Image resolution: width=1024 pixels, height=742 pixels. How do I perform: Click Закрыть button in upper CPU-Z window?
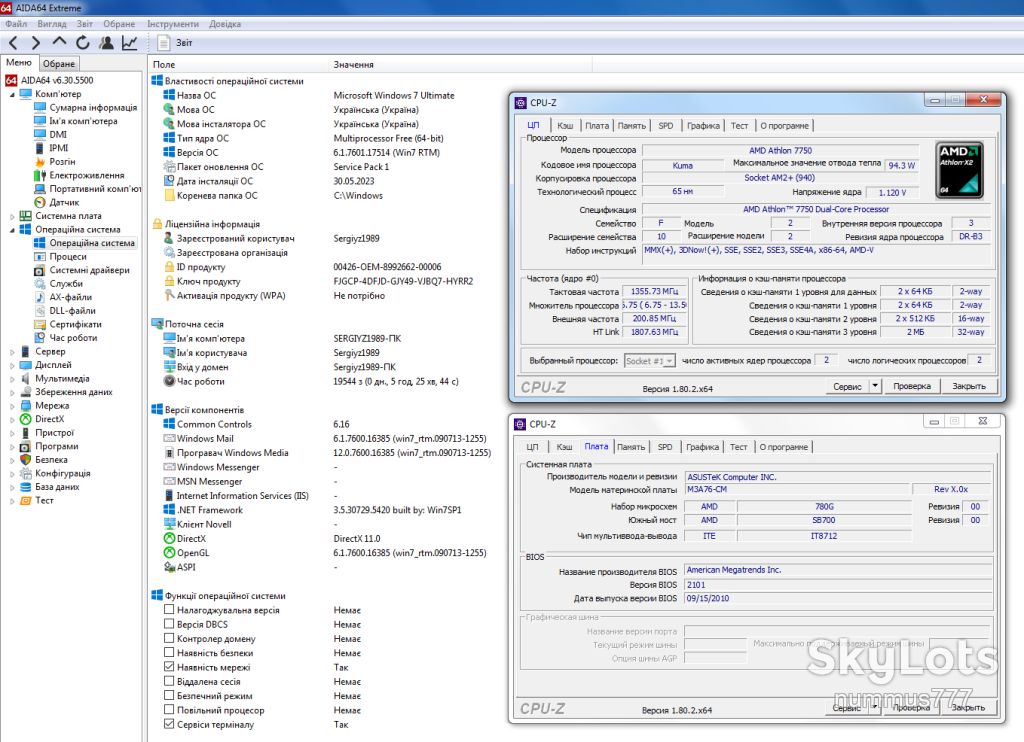click(969, 386)
